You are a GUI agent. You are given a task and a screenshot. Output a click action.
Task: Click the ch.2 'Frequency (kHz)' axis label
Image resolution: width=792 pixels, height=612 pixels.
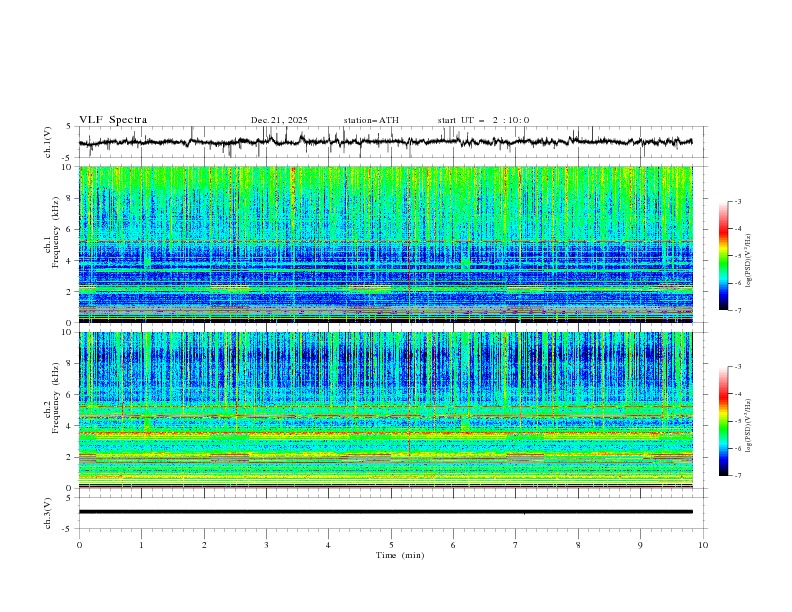(55, 398)
